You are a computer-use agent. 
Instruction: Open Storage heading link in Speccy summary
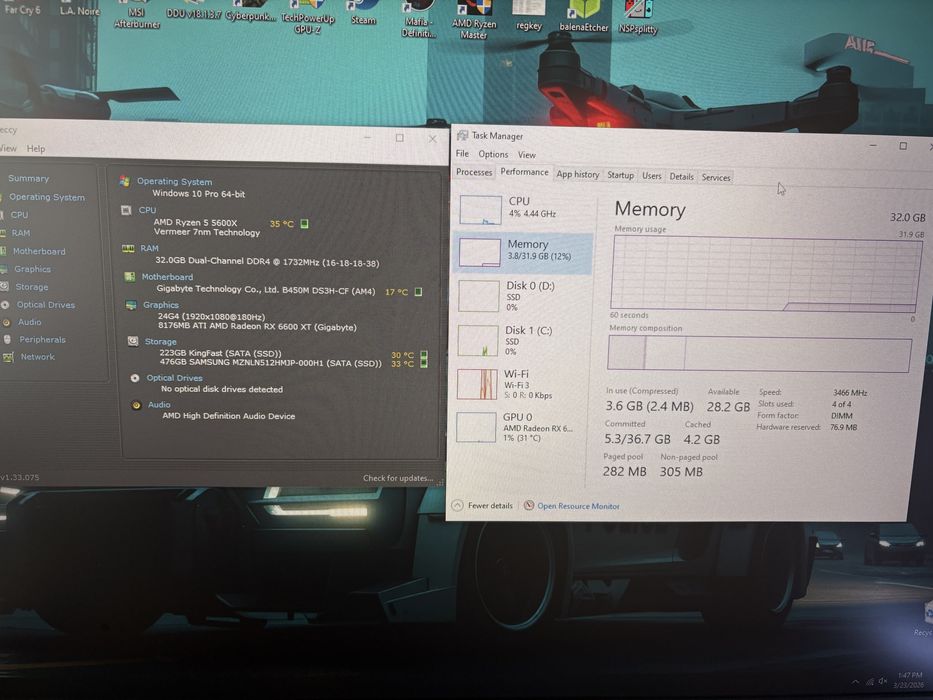[x=161, y=342]
